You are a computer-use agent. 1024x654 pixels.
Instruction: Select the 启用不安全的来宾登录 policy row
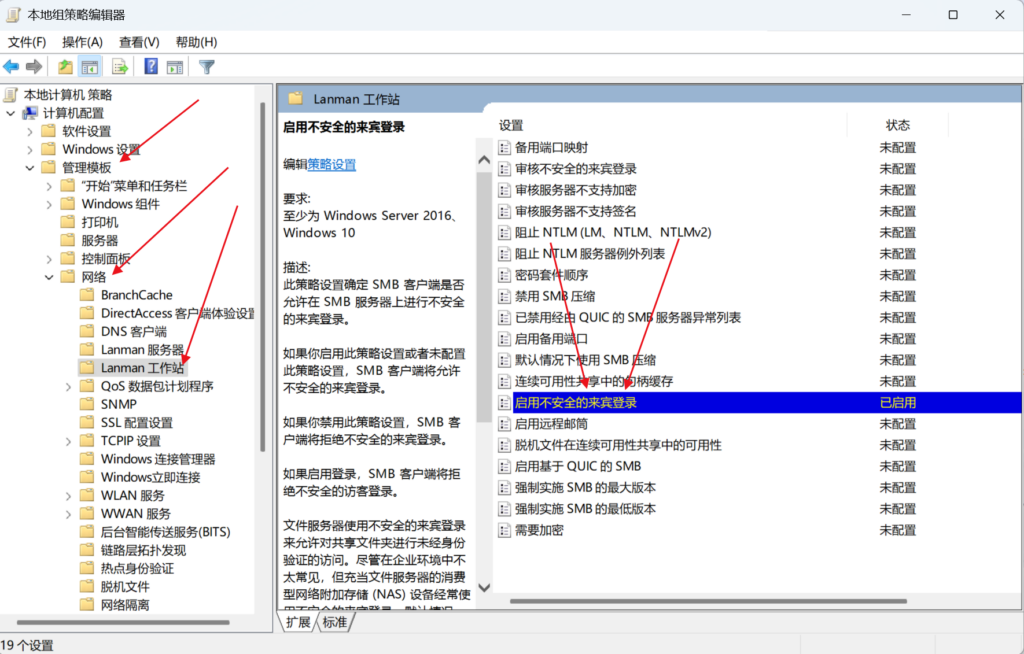pos(759,402)
